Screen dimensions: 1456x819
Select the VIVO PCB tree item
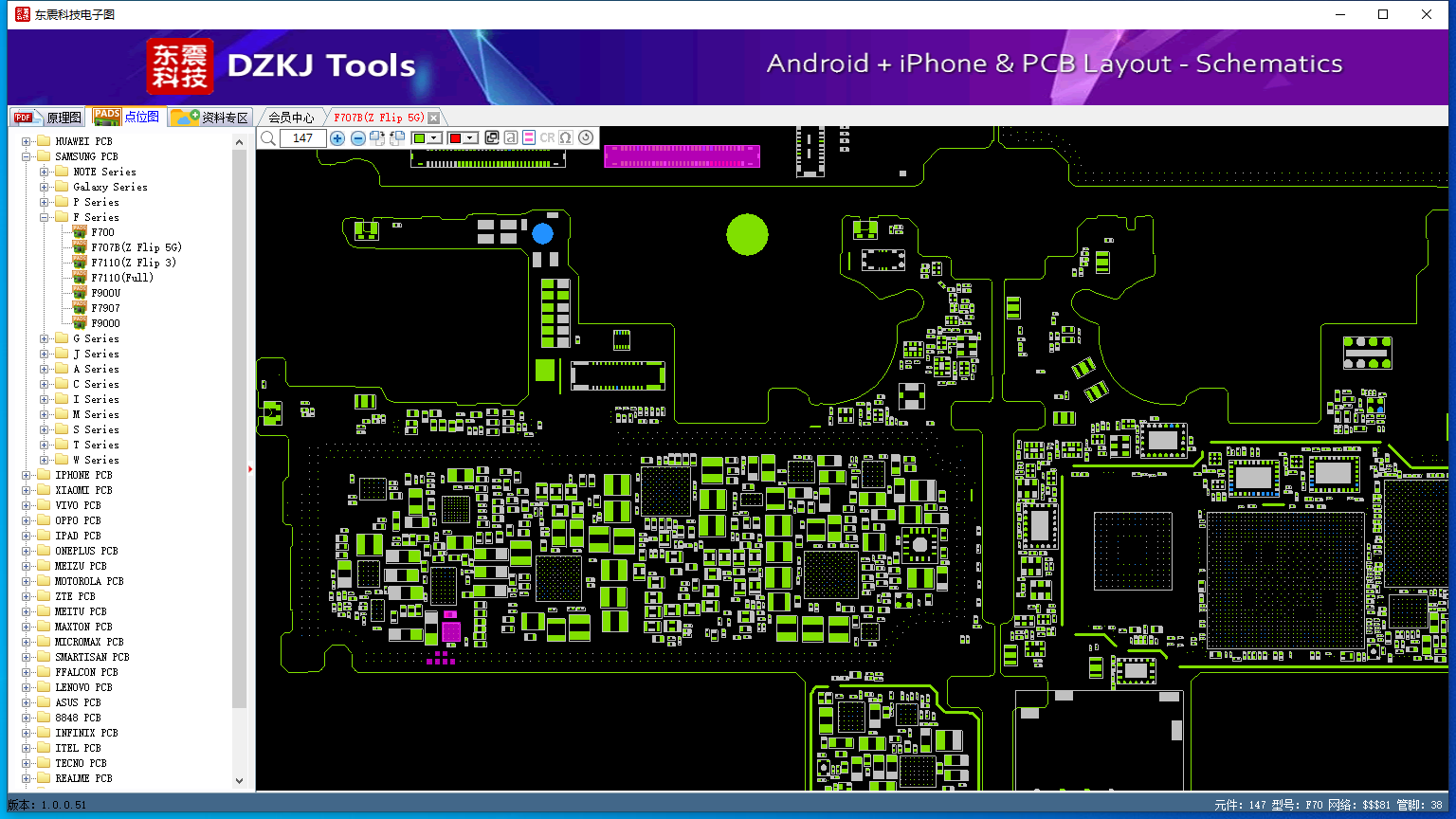click(78, 506)
